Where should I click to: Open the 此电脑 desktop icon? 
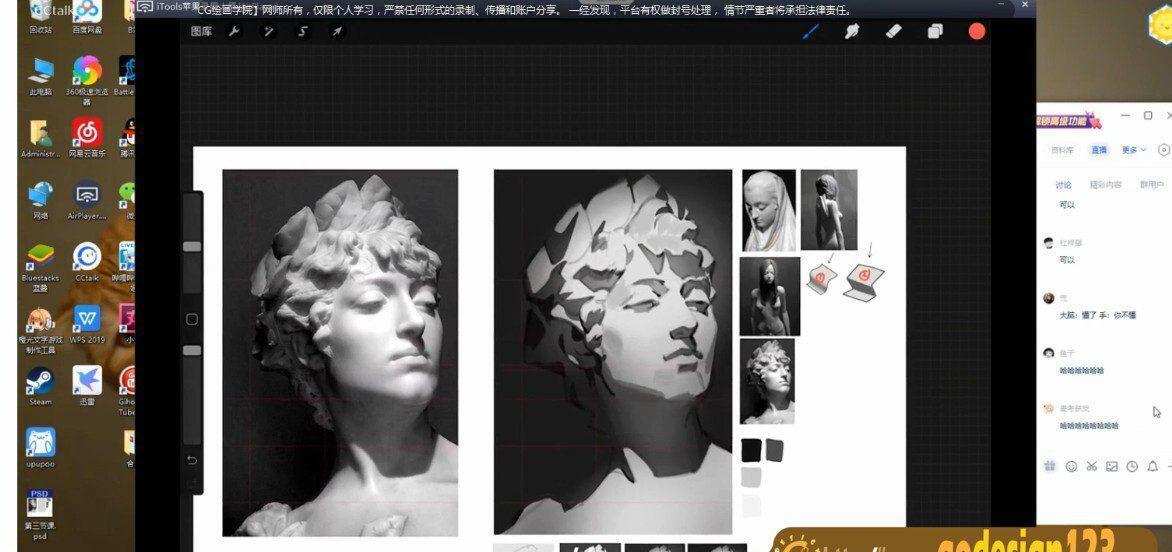click(x=40, y=77)
